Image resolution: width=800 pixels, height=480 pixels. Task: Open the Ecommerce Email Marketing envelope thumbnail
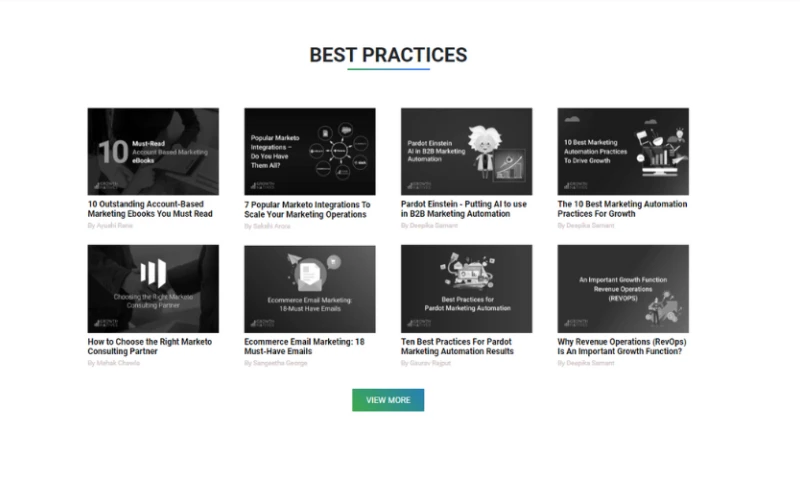(310, 289)
